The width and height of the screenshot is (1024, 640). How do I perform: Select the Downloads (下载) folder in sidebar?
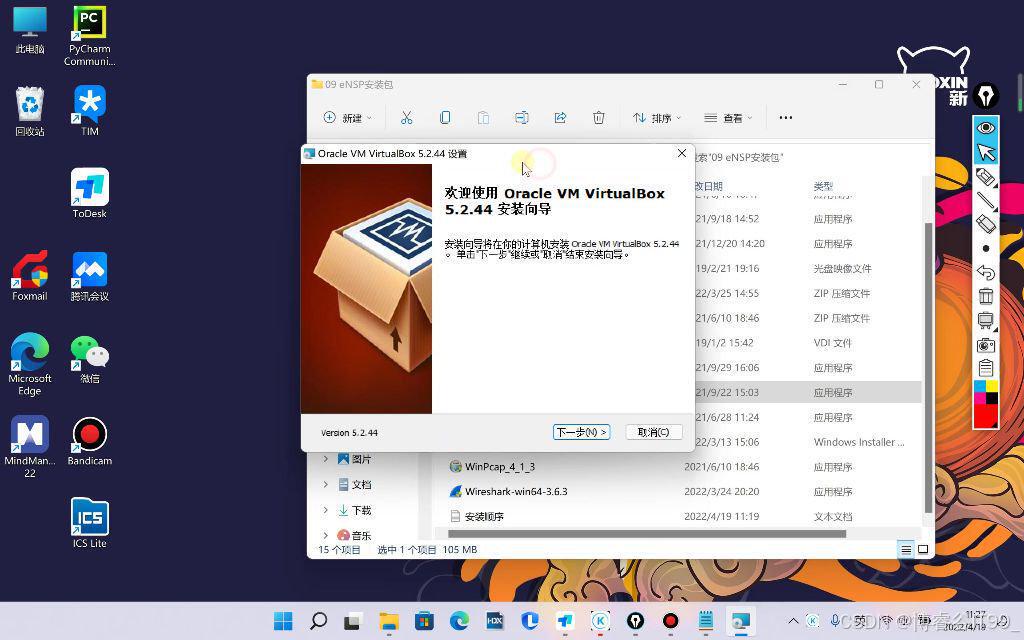355,510
